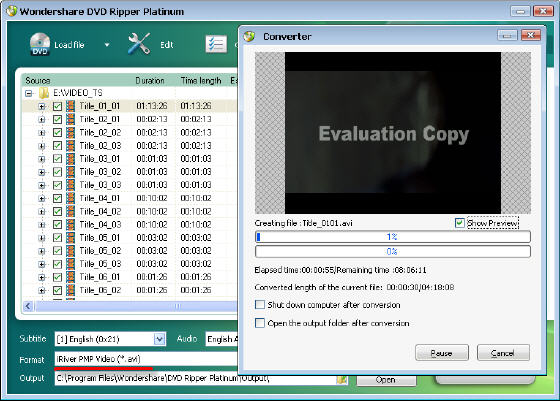This screenshot has width=560, height=401.
Task: Click the 0% overall progress bar
Action: [392, 251]
